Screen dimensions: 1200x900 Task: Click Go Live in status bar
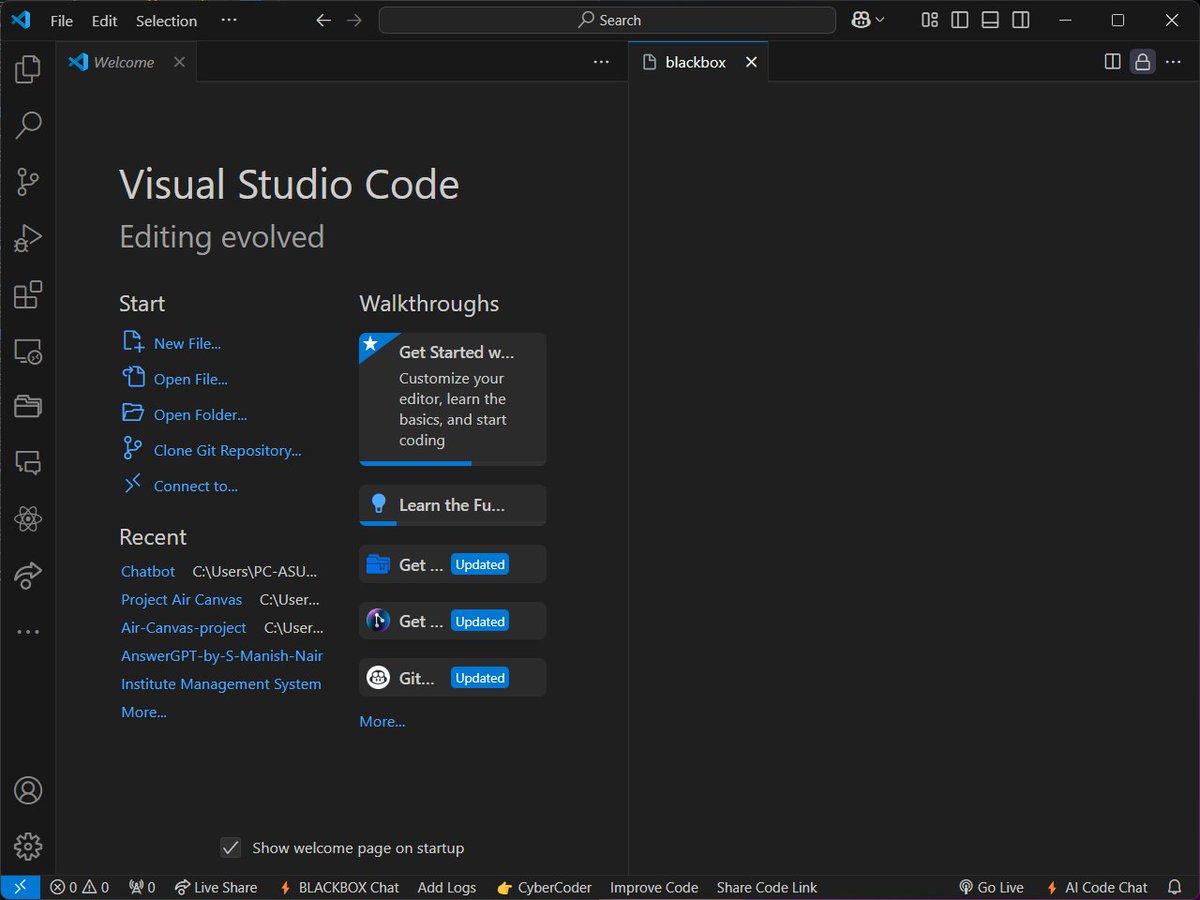click(991, 887)
